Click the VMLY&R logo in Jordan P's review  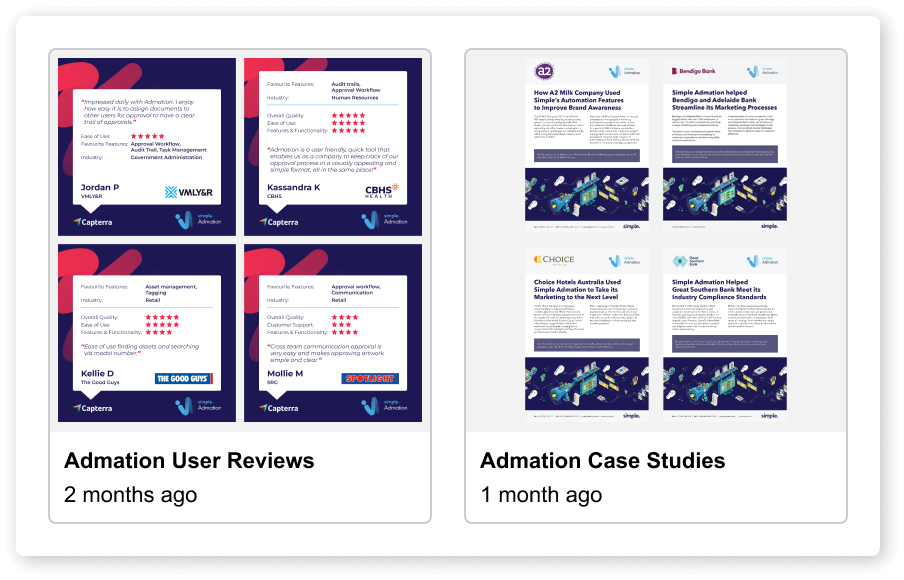click(x=188, y=191)
